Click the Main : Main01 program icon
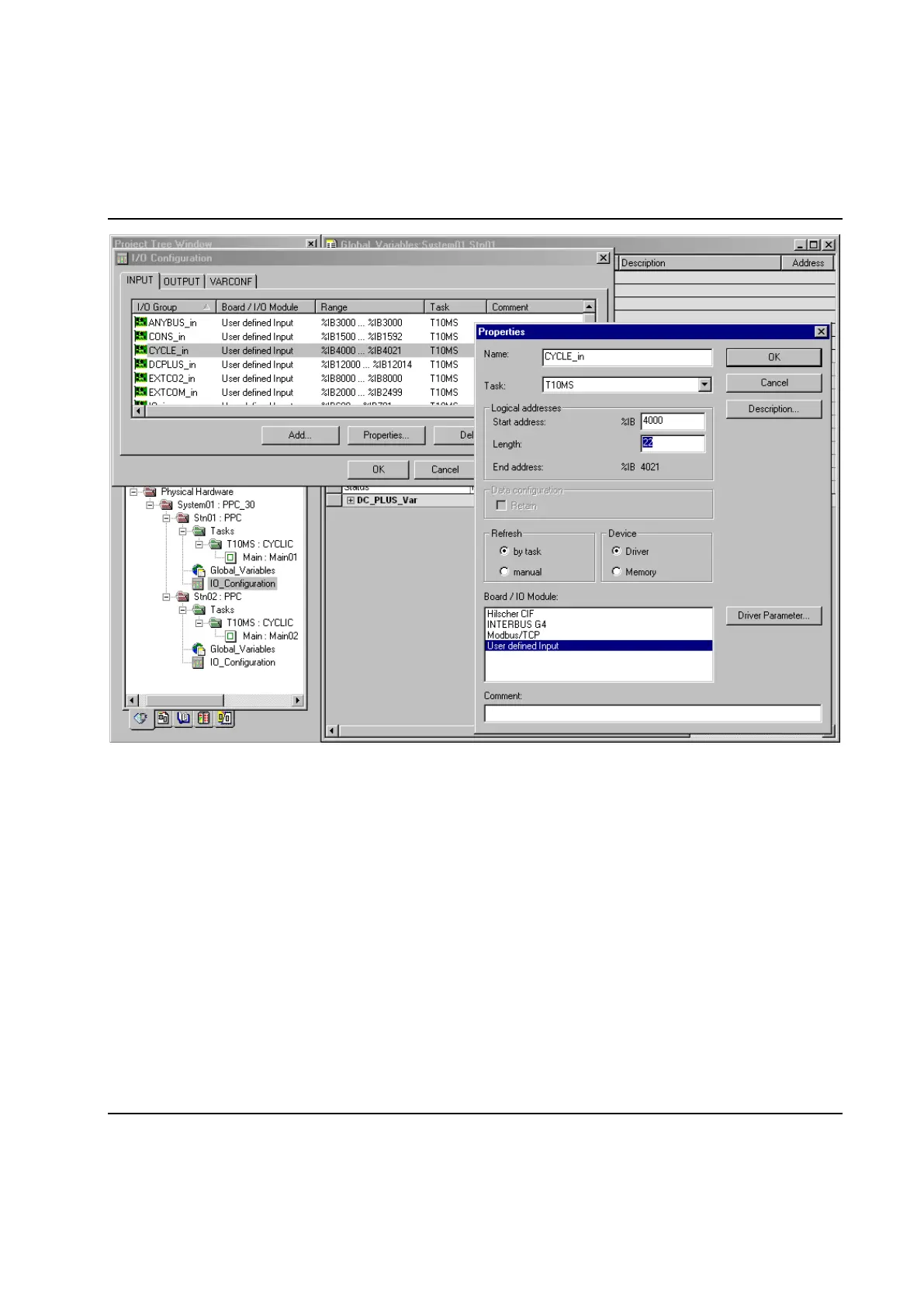 tap(230, 557)
